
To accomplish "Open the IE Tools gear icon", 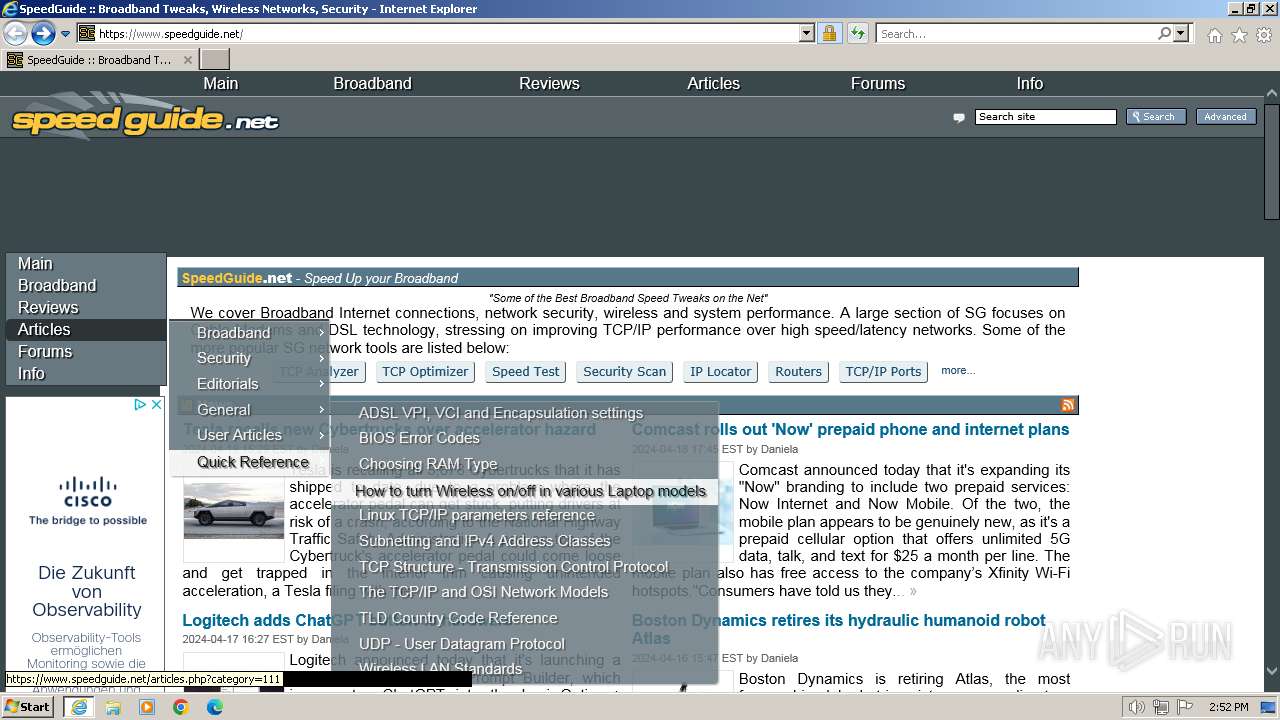I will point(1264,35).
